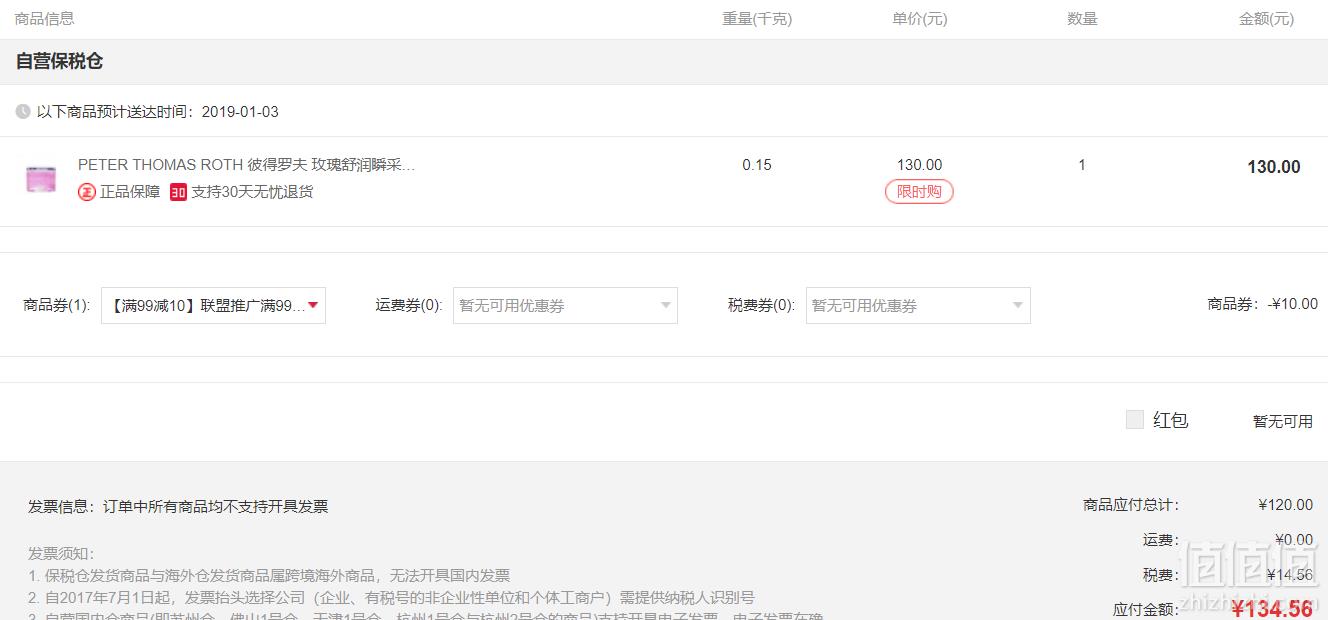Click the 正品保障 authenticity badge icon

click(x=87, y=192)
